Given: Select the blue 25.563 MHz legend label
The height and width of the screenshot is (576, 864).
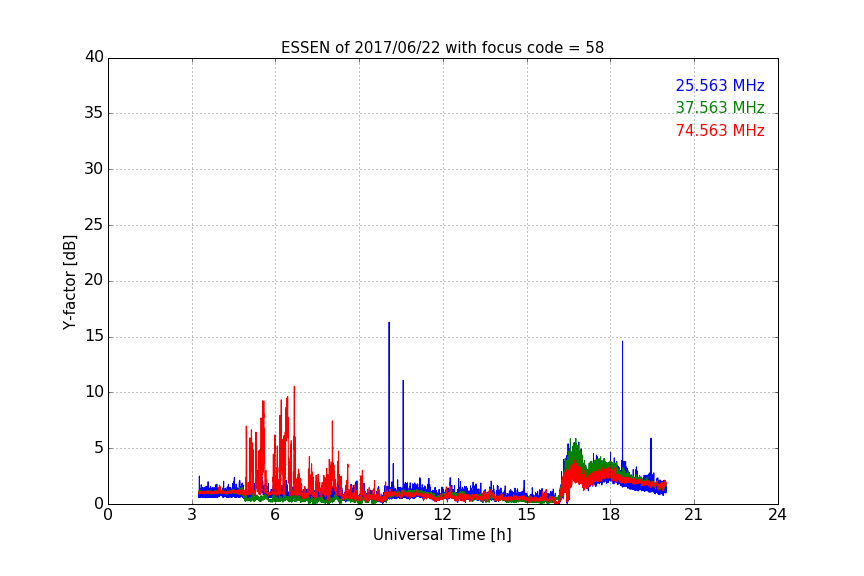Looking at the screenshot, I should pyautogui.click(x=720, y=86).
